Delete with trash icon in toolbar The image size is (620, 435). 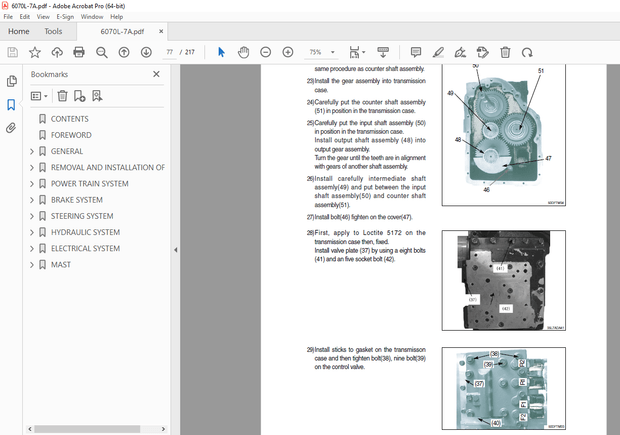505,52
